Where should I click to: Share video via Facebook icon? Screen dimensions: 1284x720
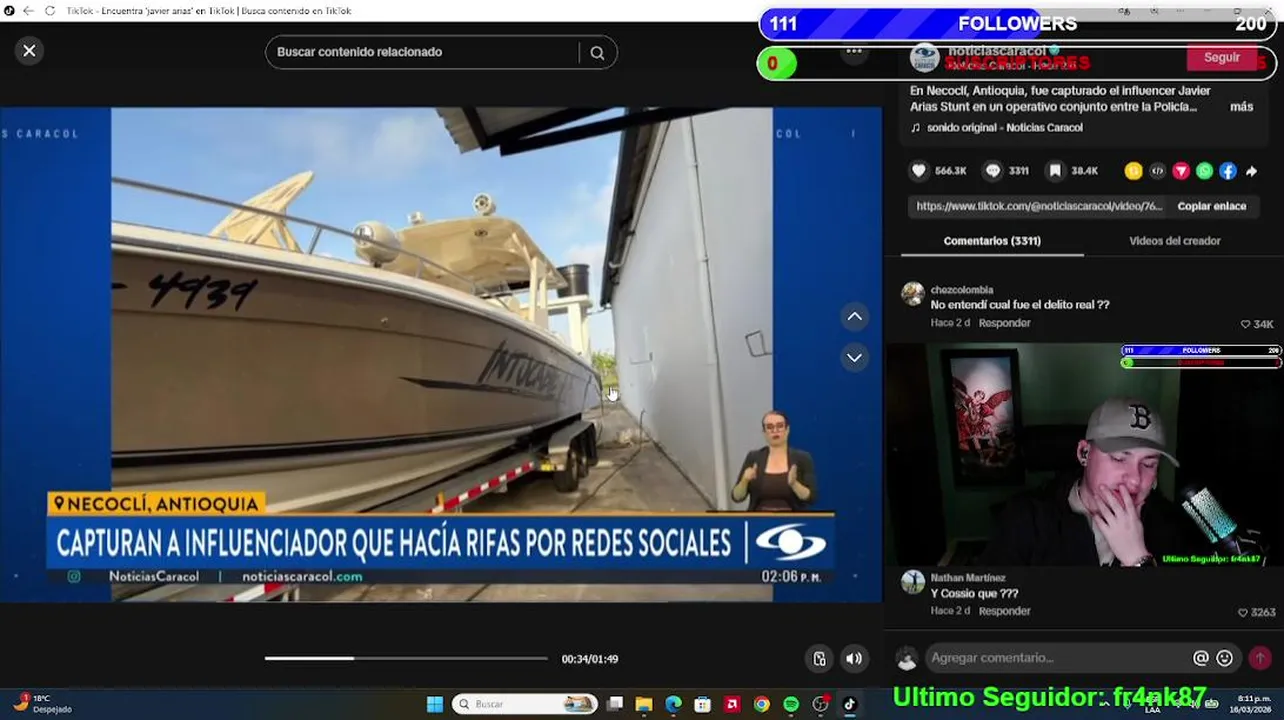[1228, 171]
